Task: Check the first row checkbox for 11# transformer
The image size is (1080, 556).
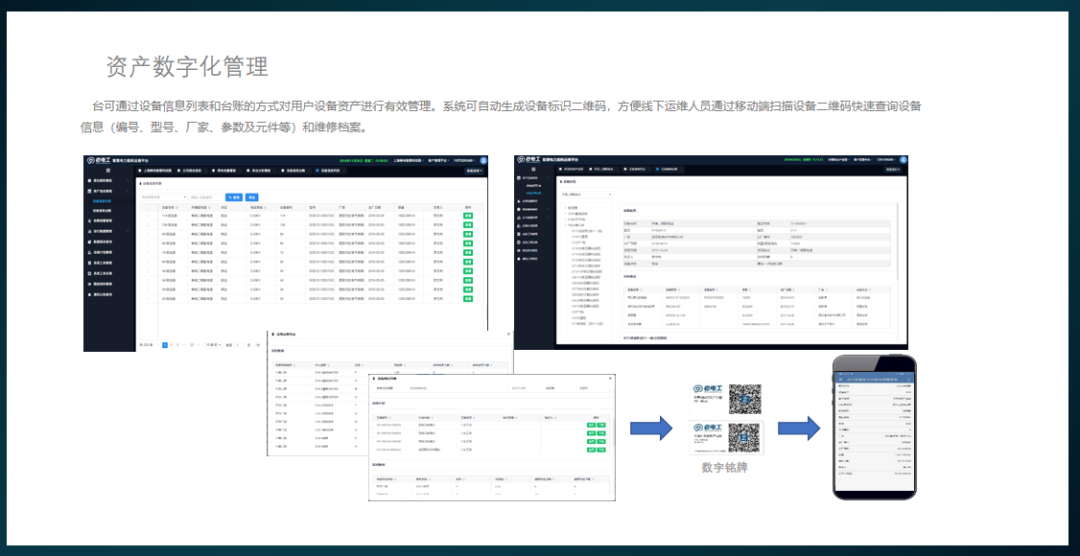Action: click(146, 216)
